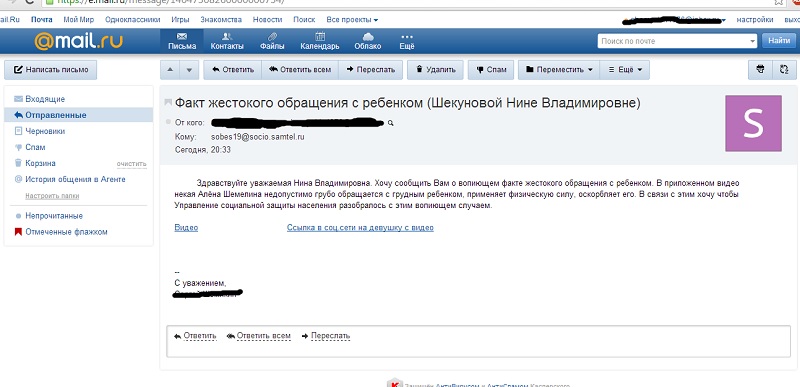Viewport: 800px width, 387px height.
Task: Expand the mail search options arrow
Action: 753,41
